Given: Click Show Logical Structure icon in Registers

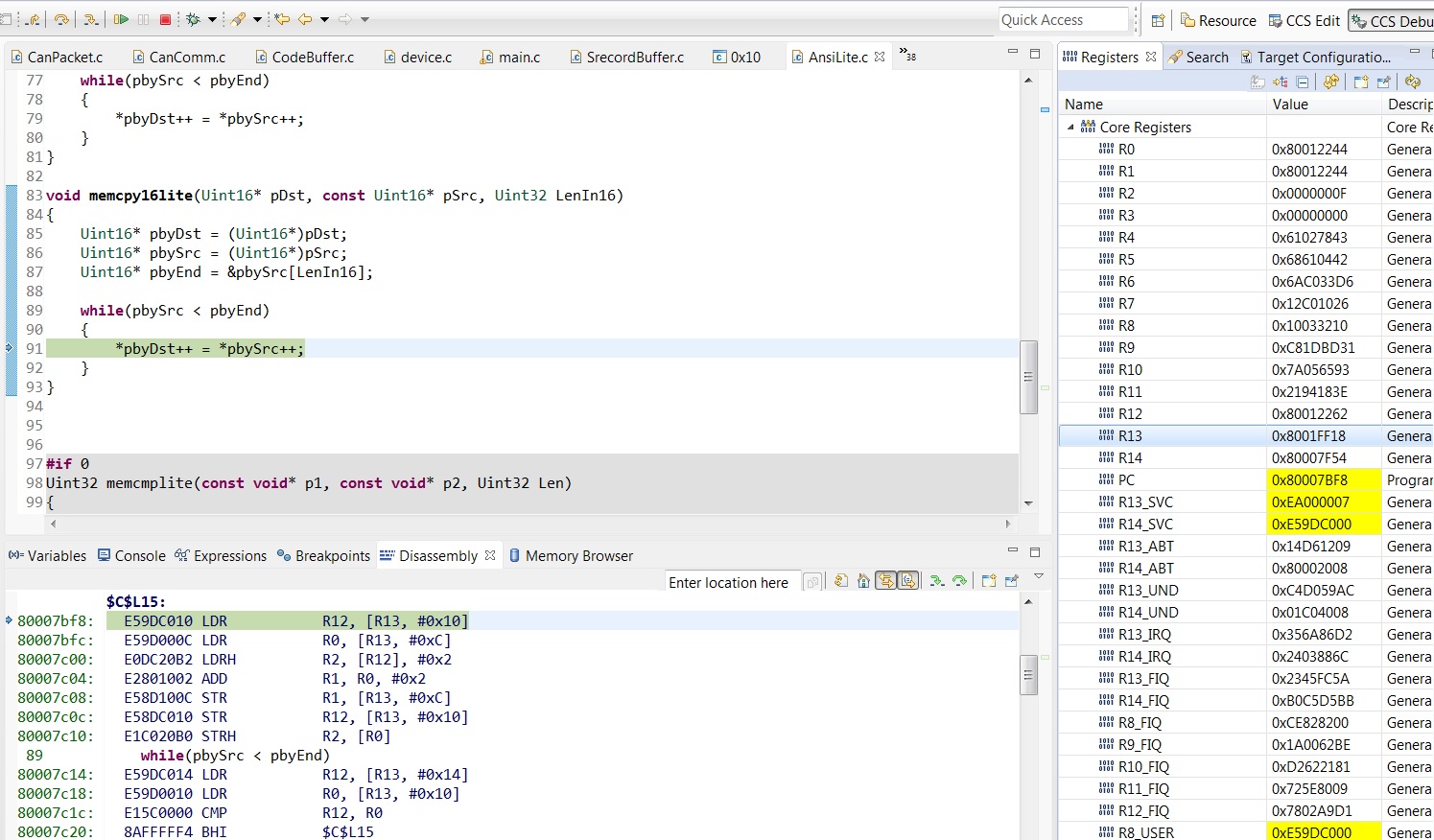Looking at the screenshot, I should [1280, 82].
